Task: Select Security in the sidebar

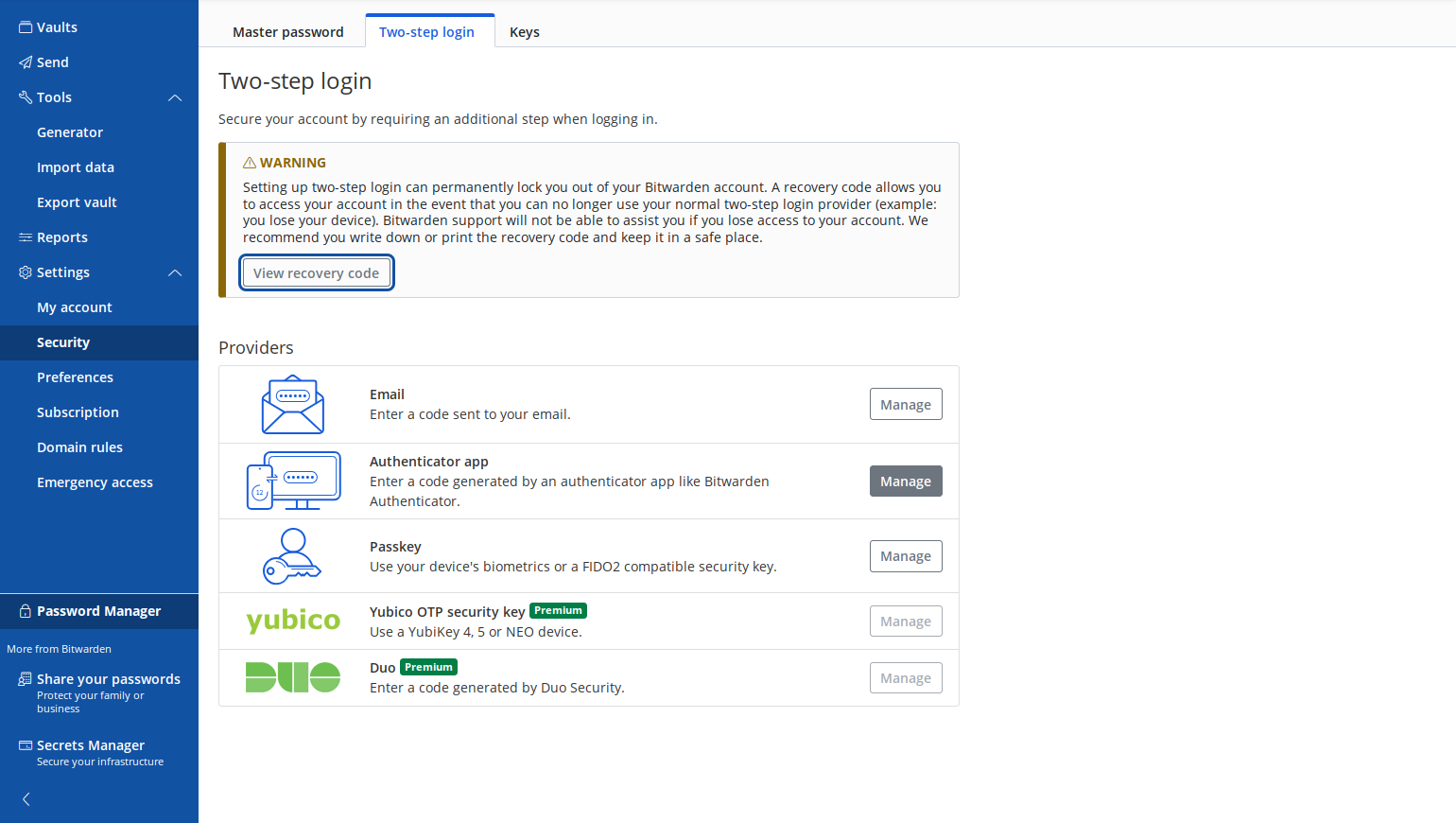Action: tap(99, 342)
